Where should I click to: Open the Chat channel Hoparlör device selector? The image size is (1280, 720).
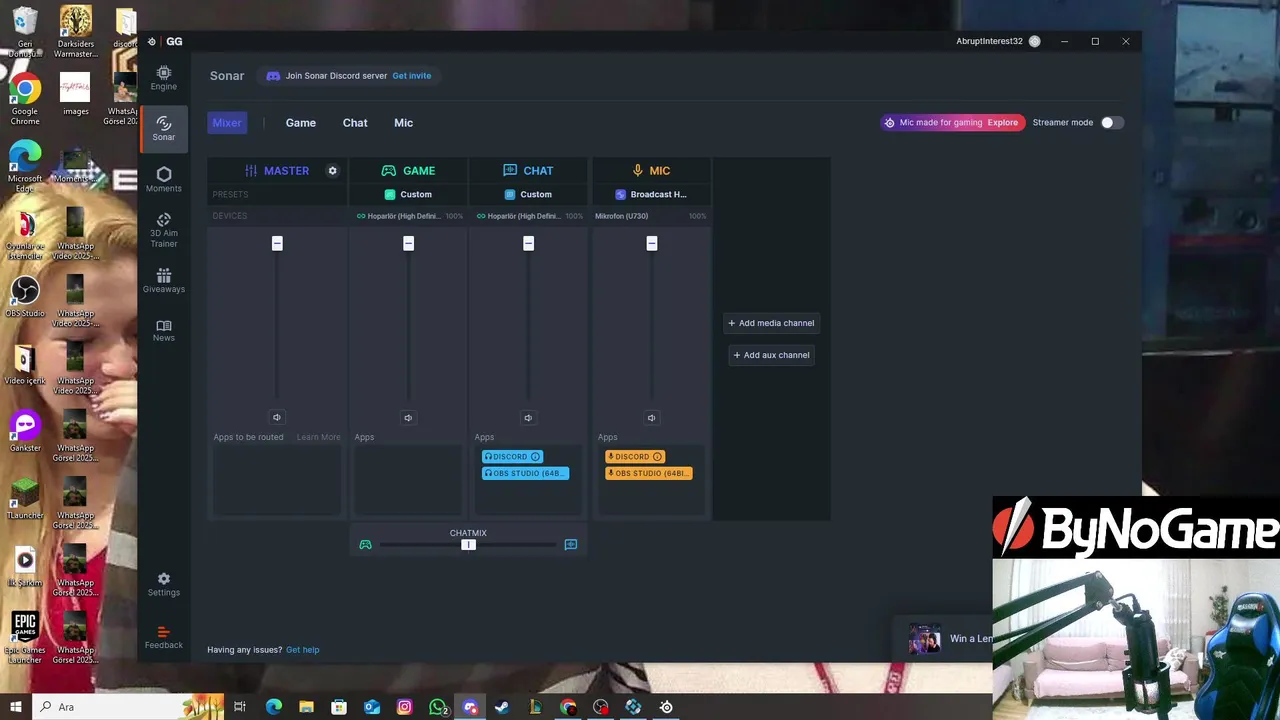point(528,216)
